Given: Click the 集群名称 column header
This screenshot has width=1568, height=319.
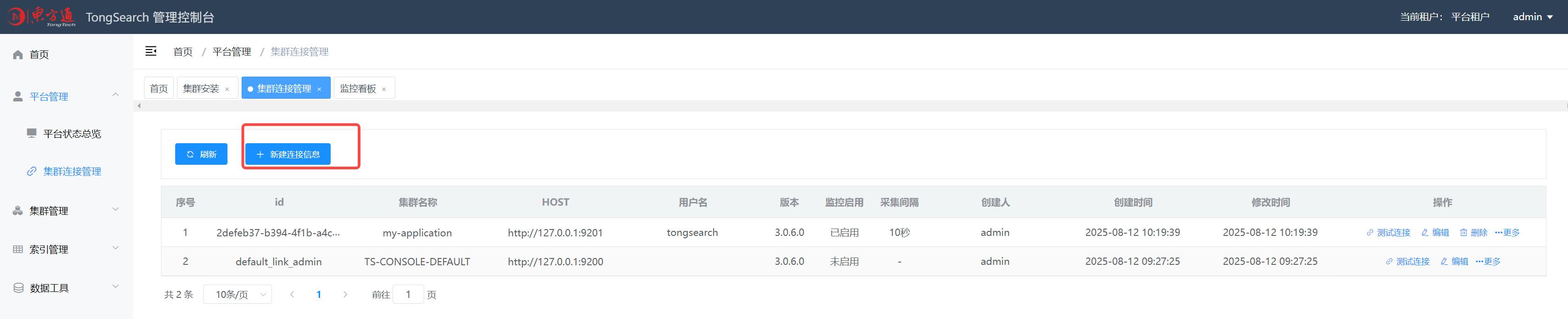Looking at the screenshot, I should [x=417, y=202].
